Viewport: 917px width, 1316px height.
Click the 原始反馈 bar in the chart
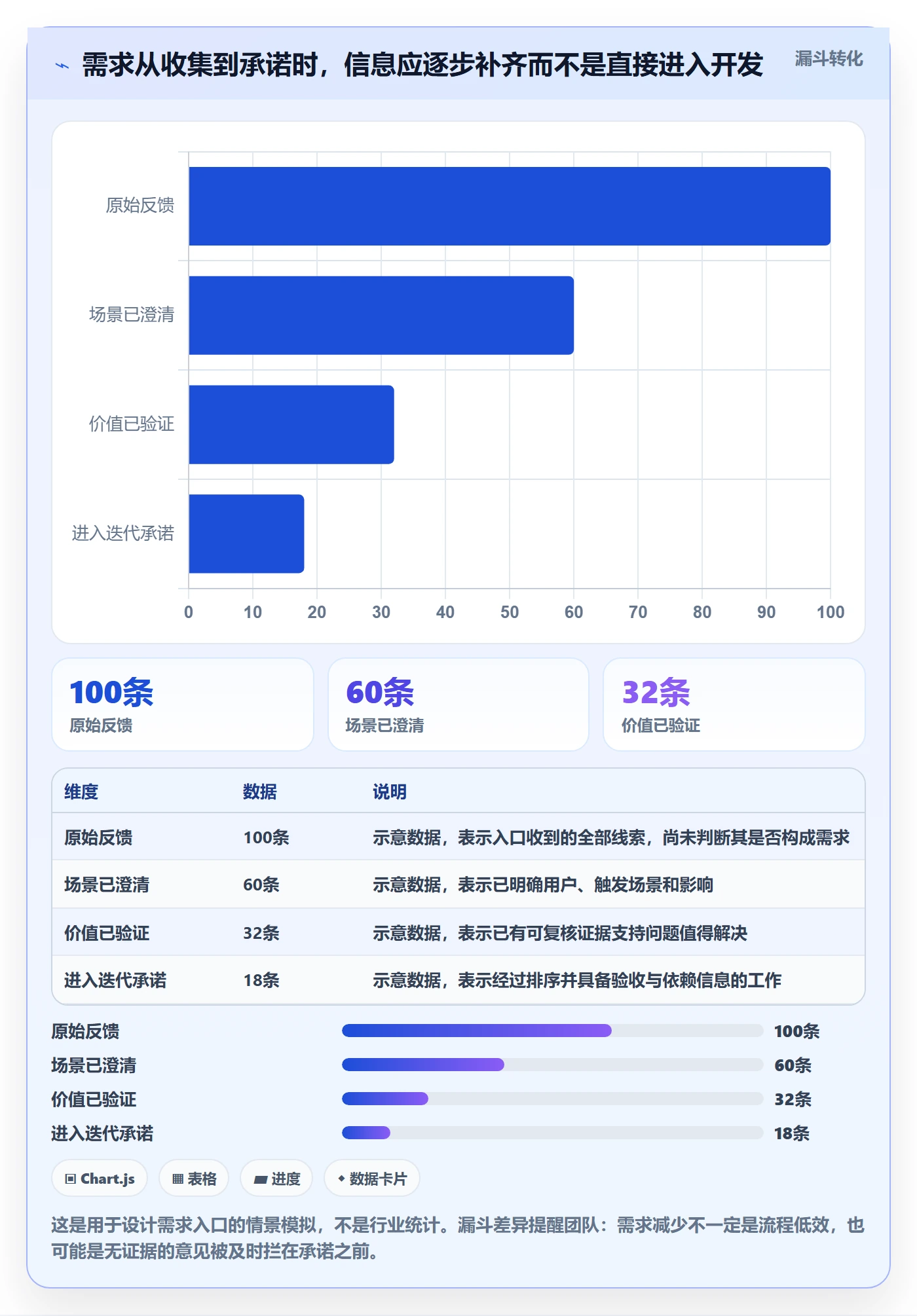pos(510,206)
